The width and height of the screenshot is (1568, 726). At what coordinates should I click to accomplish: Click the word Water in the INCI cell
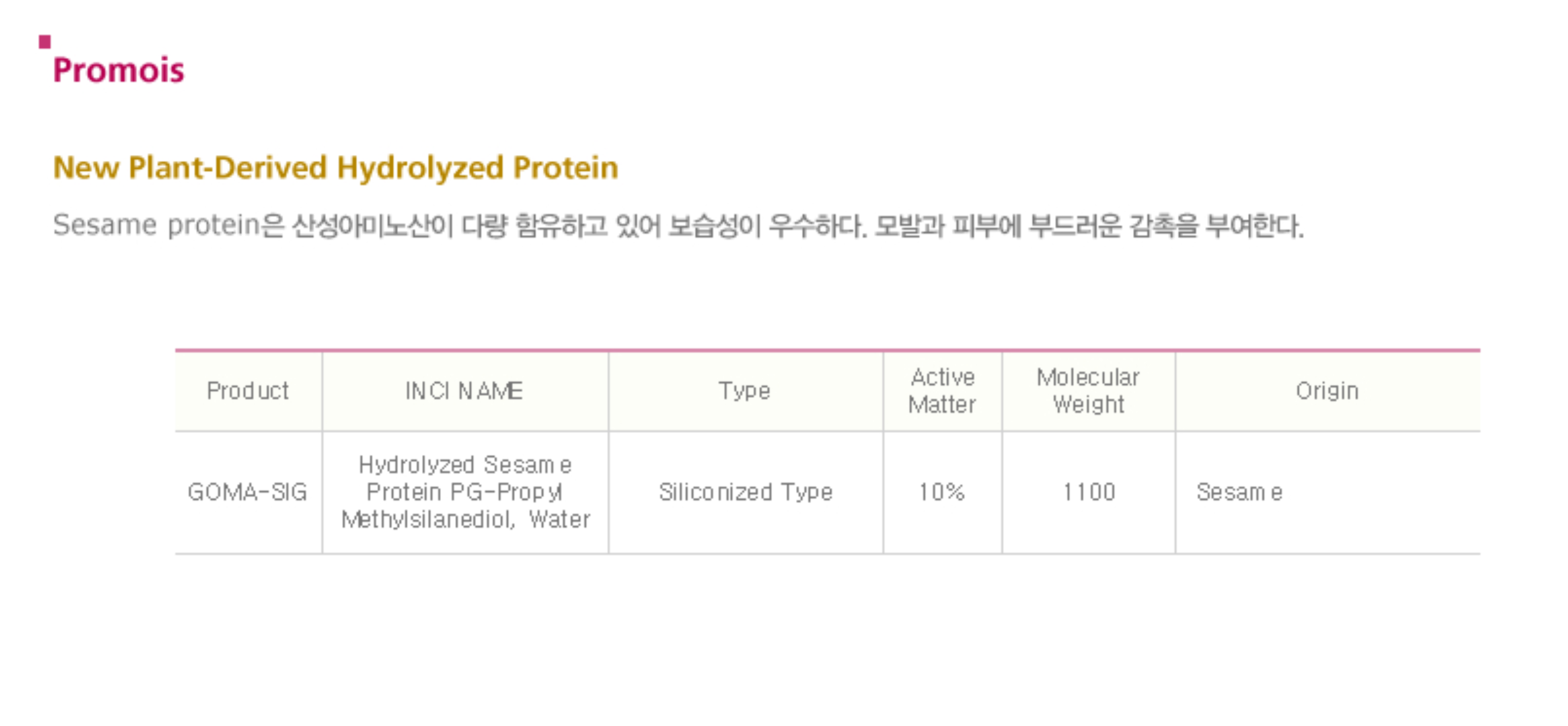tap(559, 520)
